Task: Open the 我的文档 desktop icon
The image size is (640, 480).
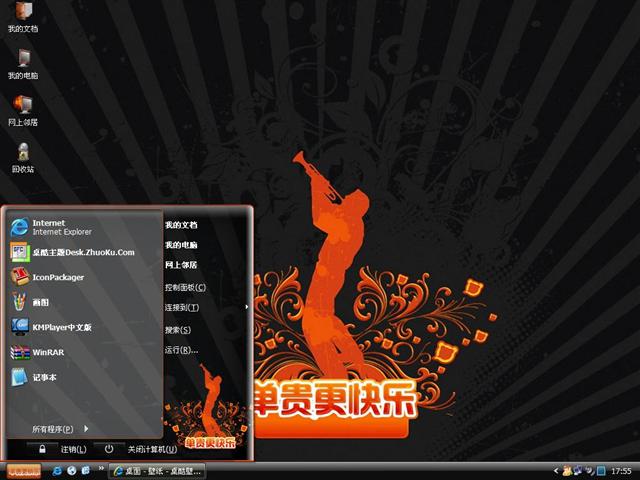Action: [23, 16]
